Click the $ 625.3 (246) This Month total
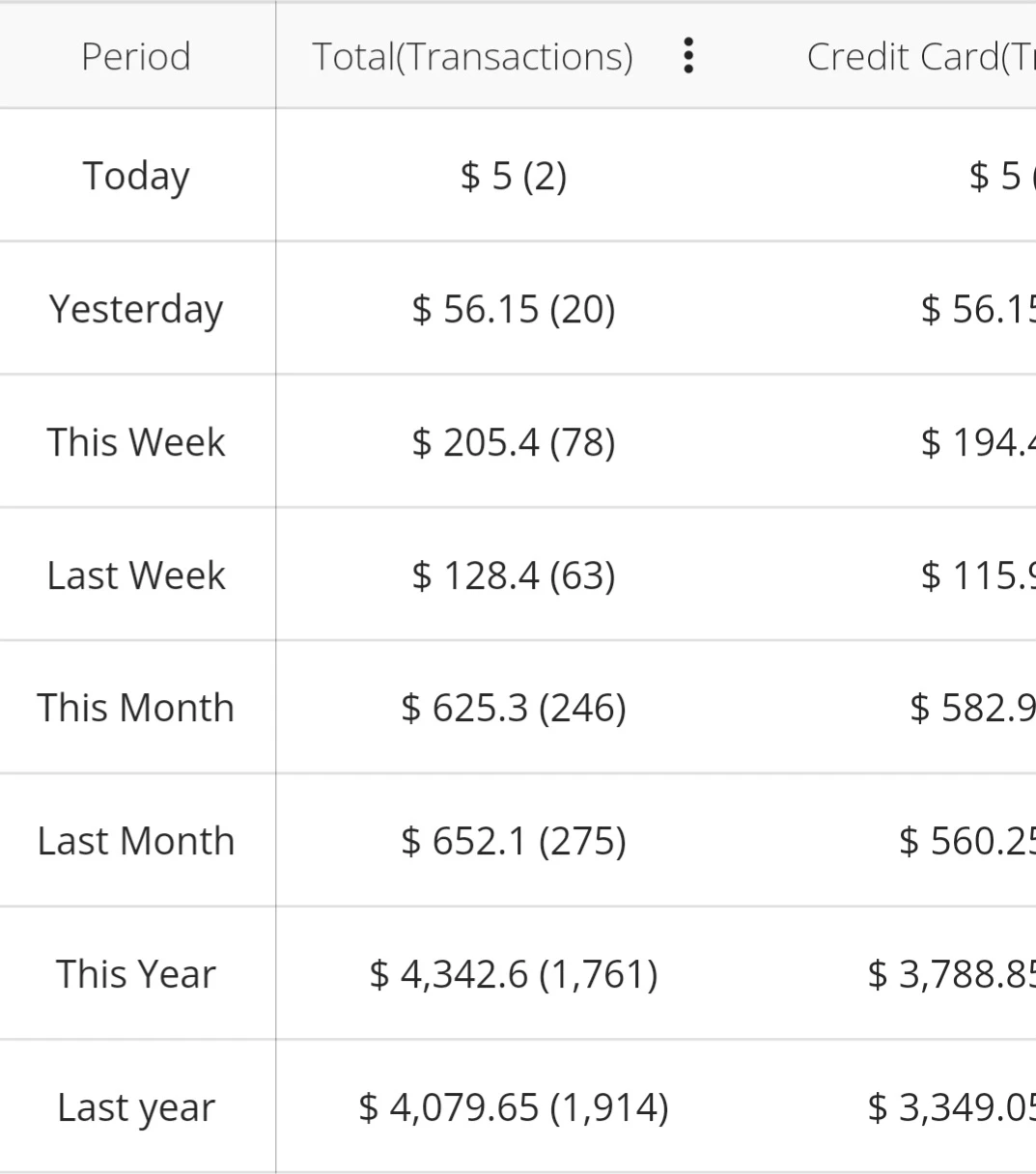 tap(514, 708)
